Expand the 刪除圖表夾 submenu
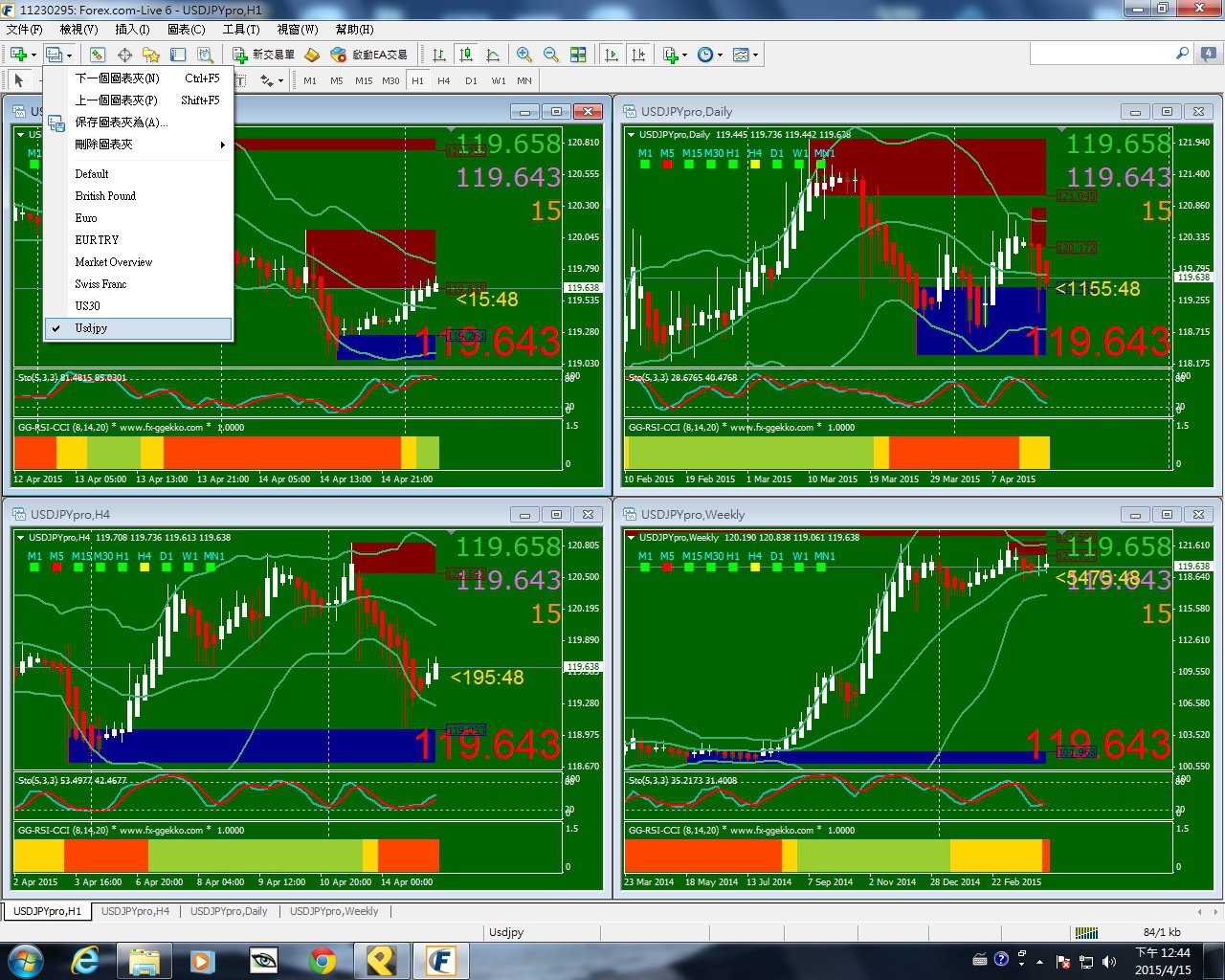The height and width of the screenshot is (980, 1225). [139, 145]
